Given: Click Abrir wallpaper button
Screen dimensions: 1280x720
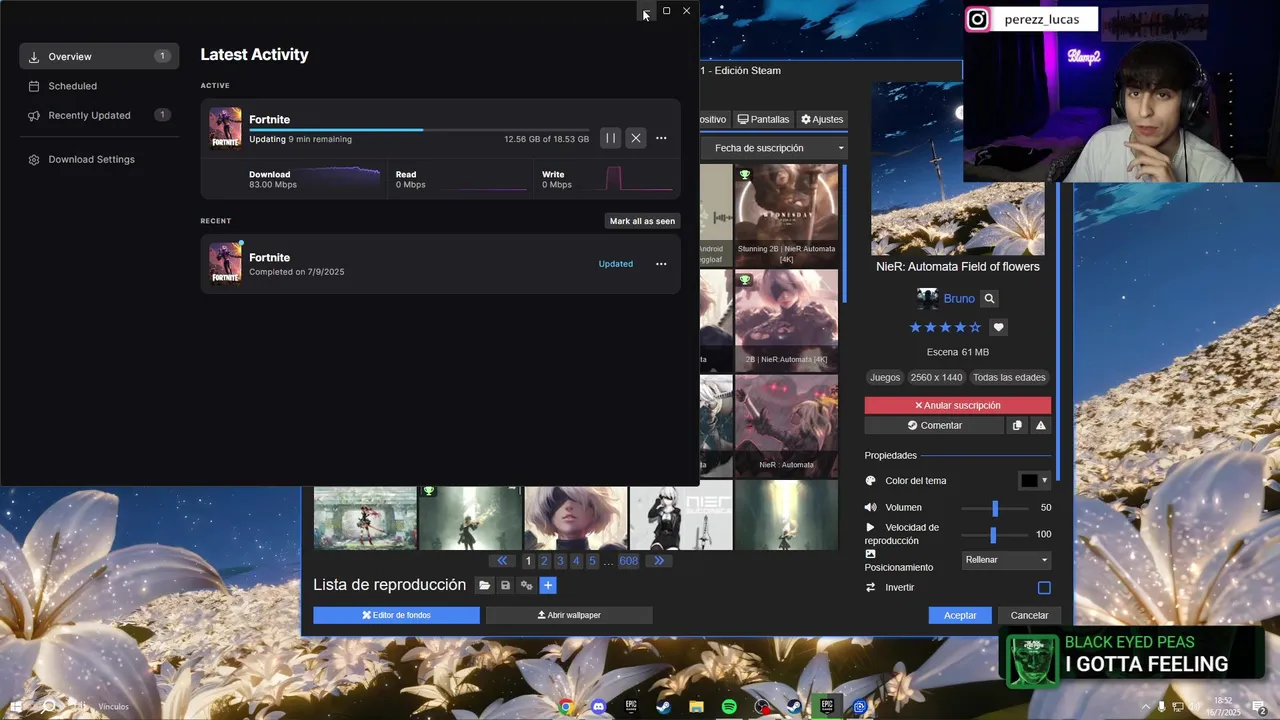Looking at the screenshot, I should coord(569,615).
